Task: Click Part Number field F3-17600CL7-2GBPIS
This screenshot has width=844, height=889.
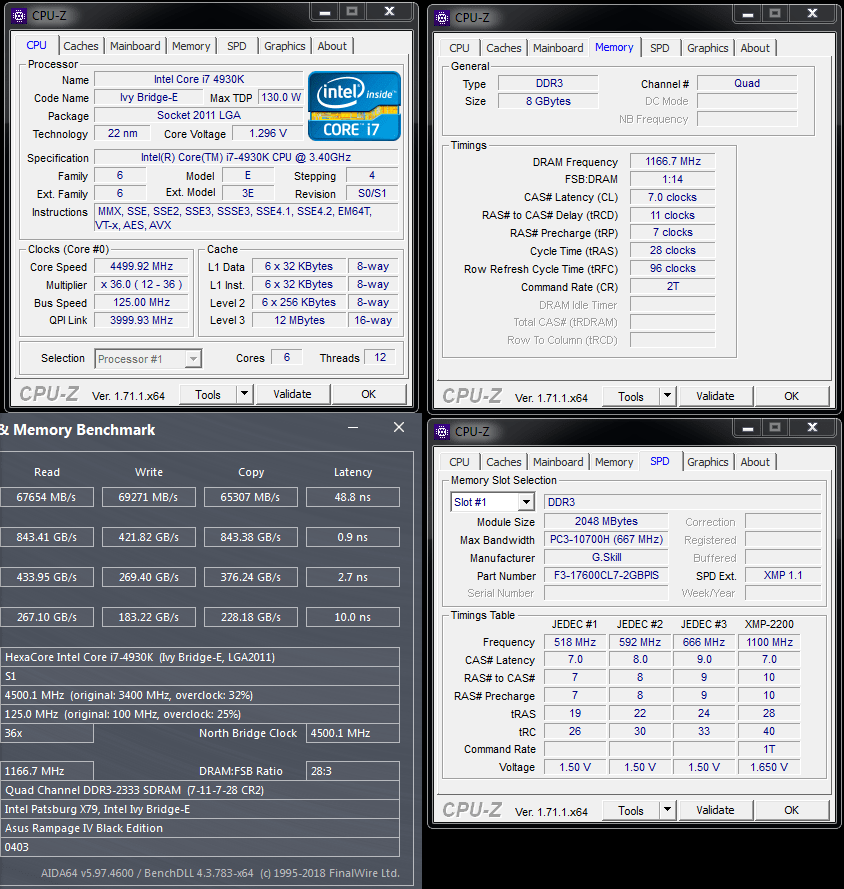Action: coord(606,575)
